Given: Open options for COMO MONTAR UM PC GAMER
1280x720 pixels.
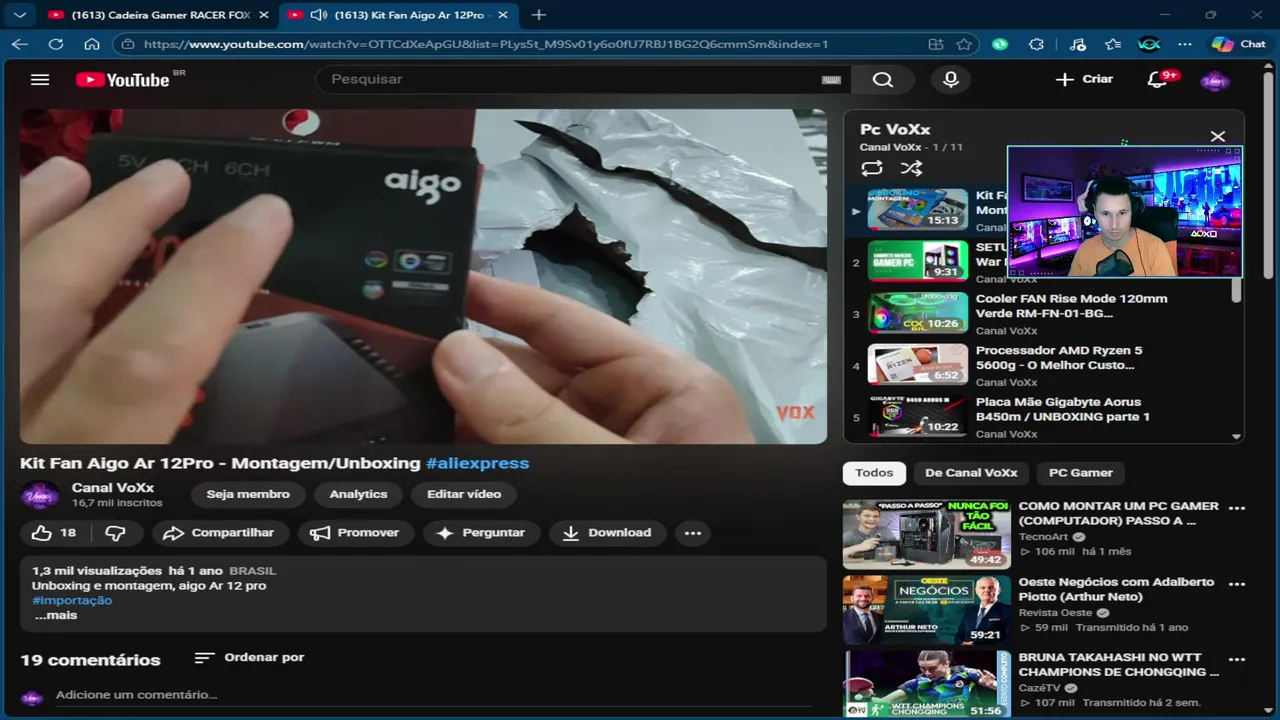Looking at the screenshot, I should click(x=1237, y=508).
